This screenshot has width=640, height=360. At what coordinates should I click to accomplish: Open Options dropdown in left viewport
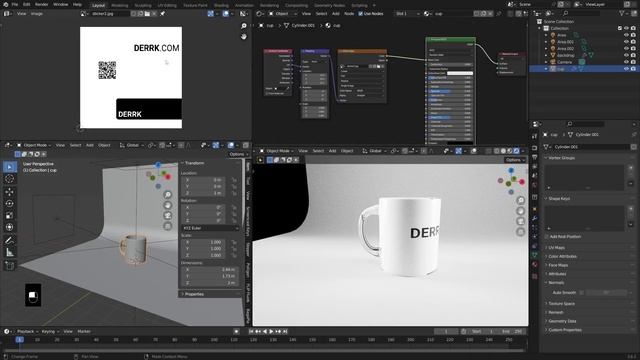click(x=238, y=154)
